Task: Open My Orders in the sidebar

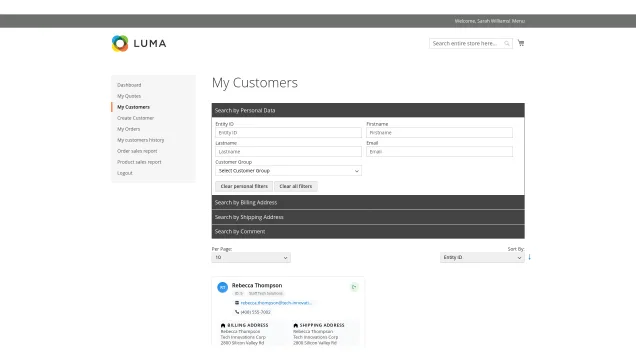Action: point(129,129)
